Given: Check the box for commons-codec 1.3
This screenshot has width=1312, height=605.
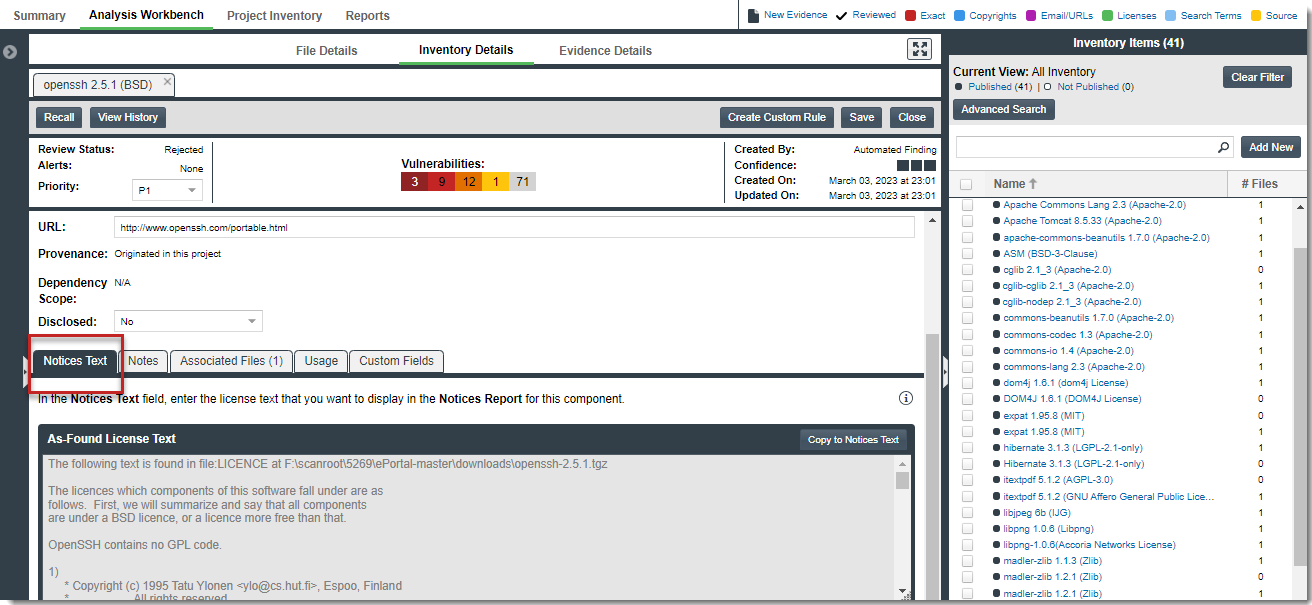Looking at the screenshot, I should point(967,334).
